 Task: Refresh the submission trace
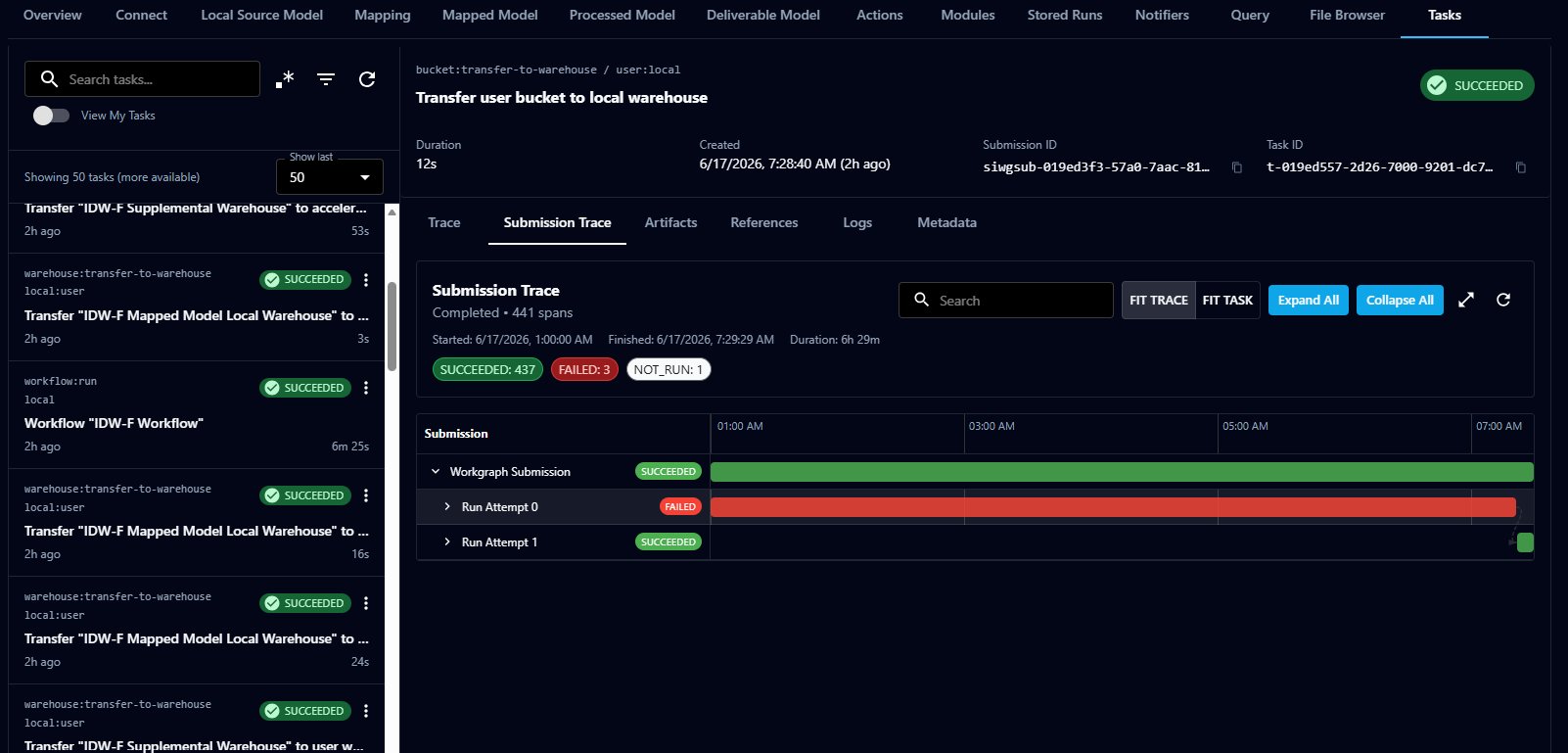1503,300
